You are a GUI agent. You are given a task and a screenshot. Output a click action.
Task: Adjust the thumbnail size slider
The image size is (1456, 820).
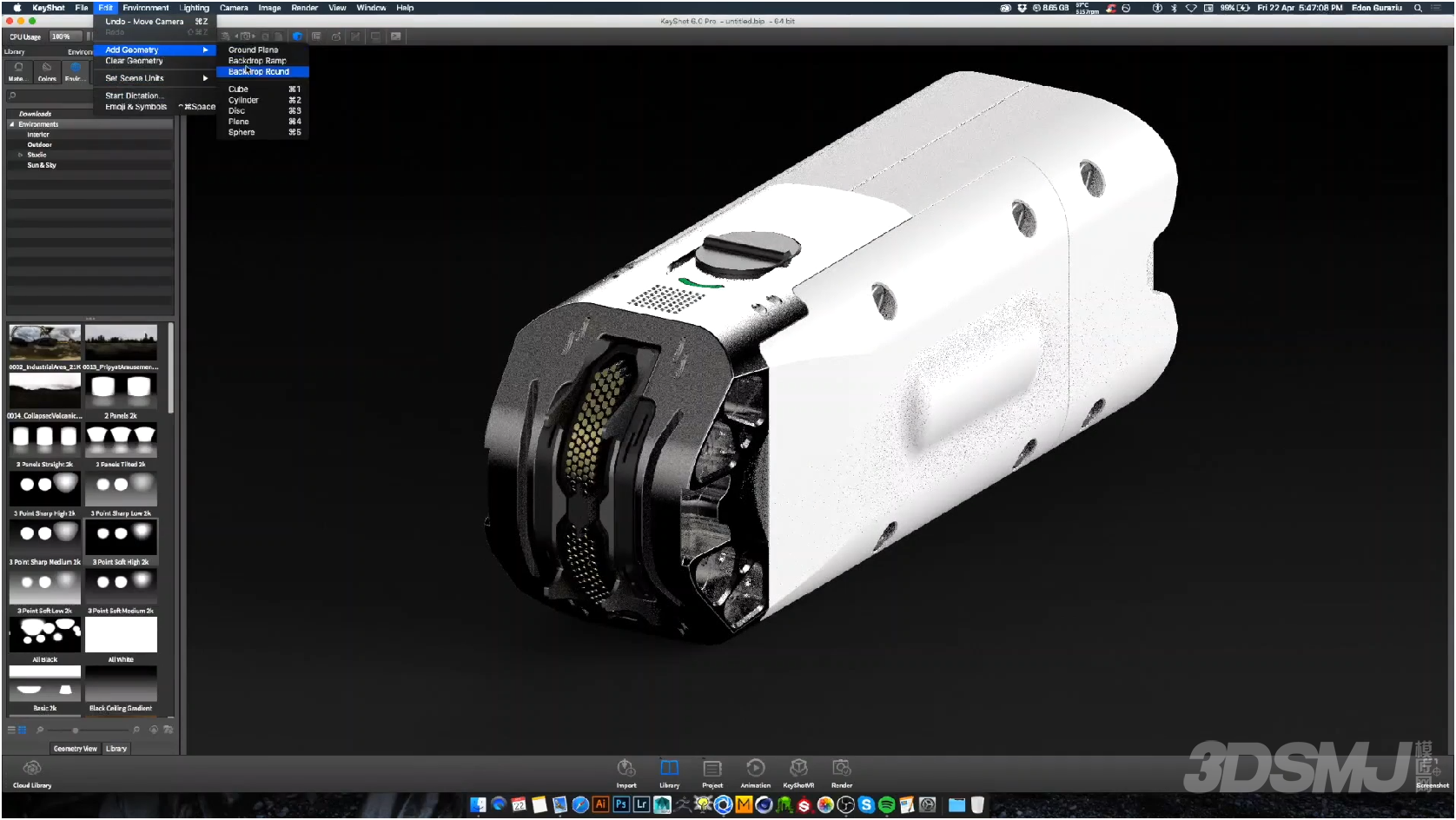[76, 731]
